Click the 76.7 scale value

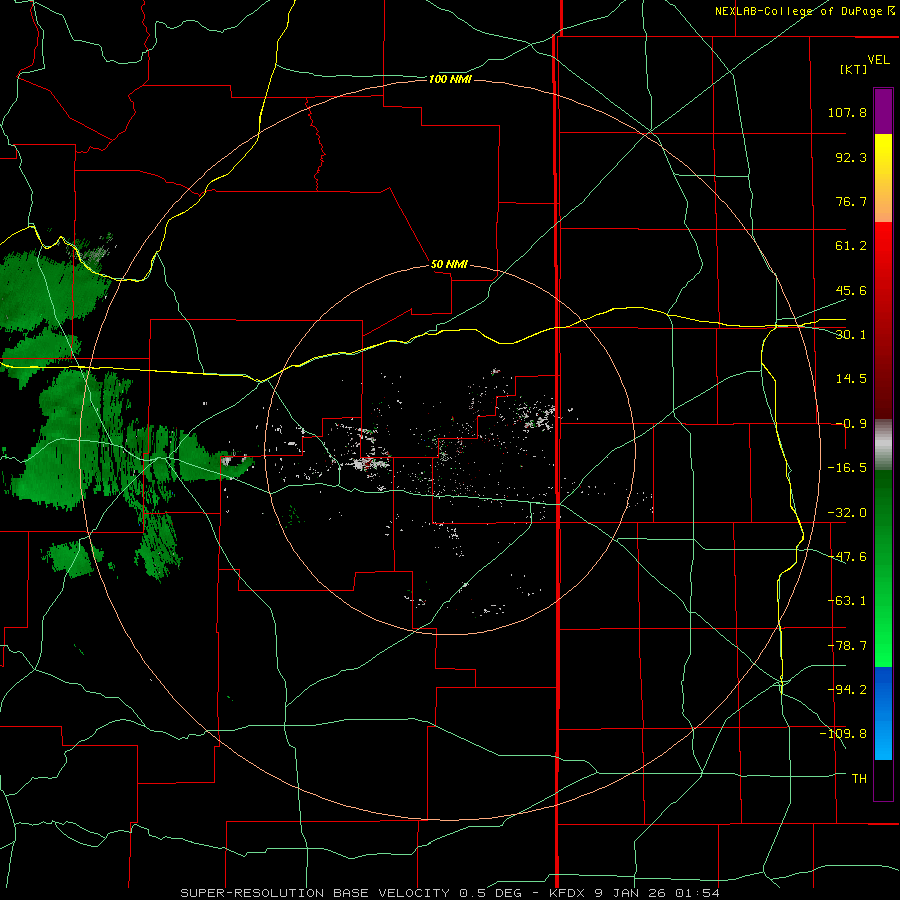coord(851,201)
